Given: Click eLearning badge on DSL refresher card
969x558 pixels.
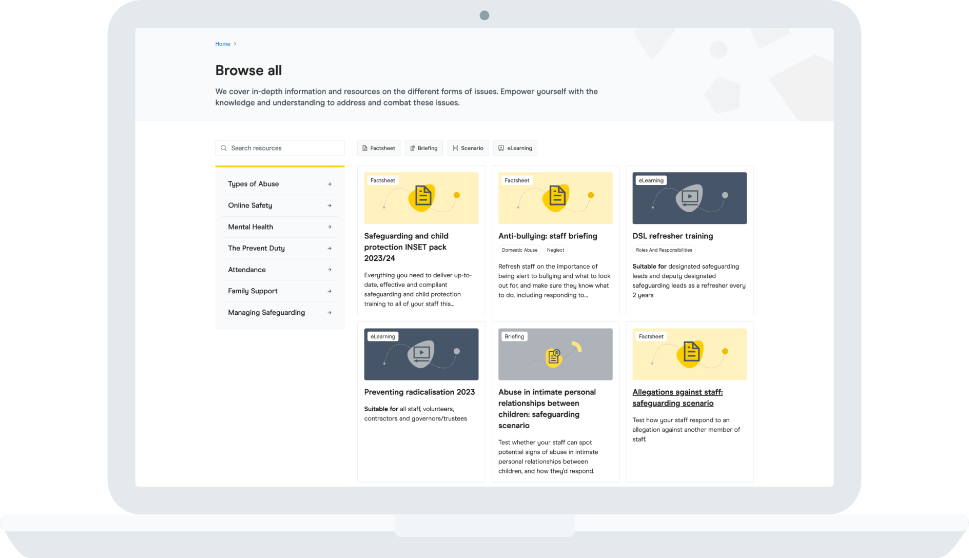Looking at the screenshot, I should click(651, 180).
